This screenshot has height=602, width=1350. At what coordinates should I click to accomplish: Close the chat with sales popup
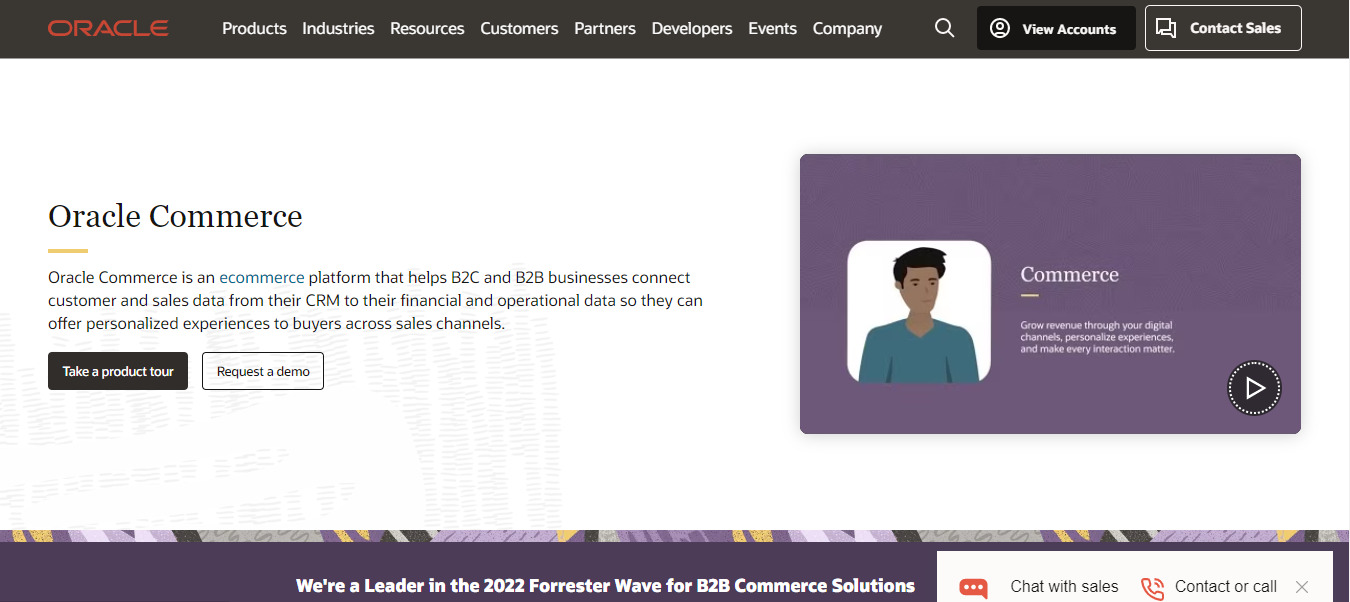1301,587
